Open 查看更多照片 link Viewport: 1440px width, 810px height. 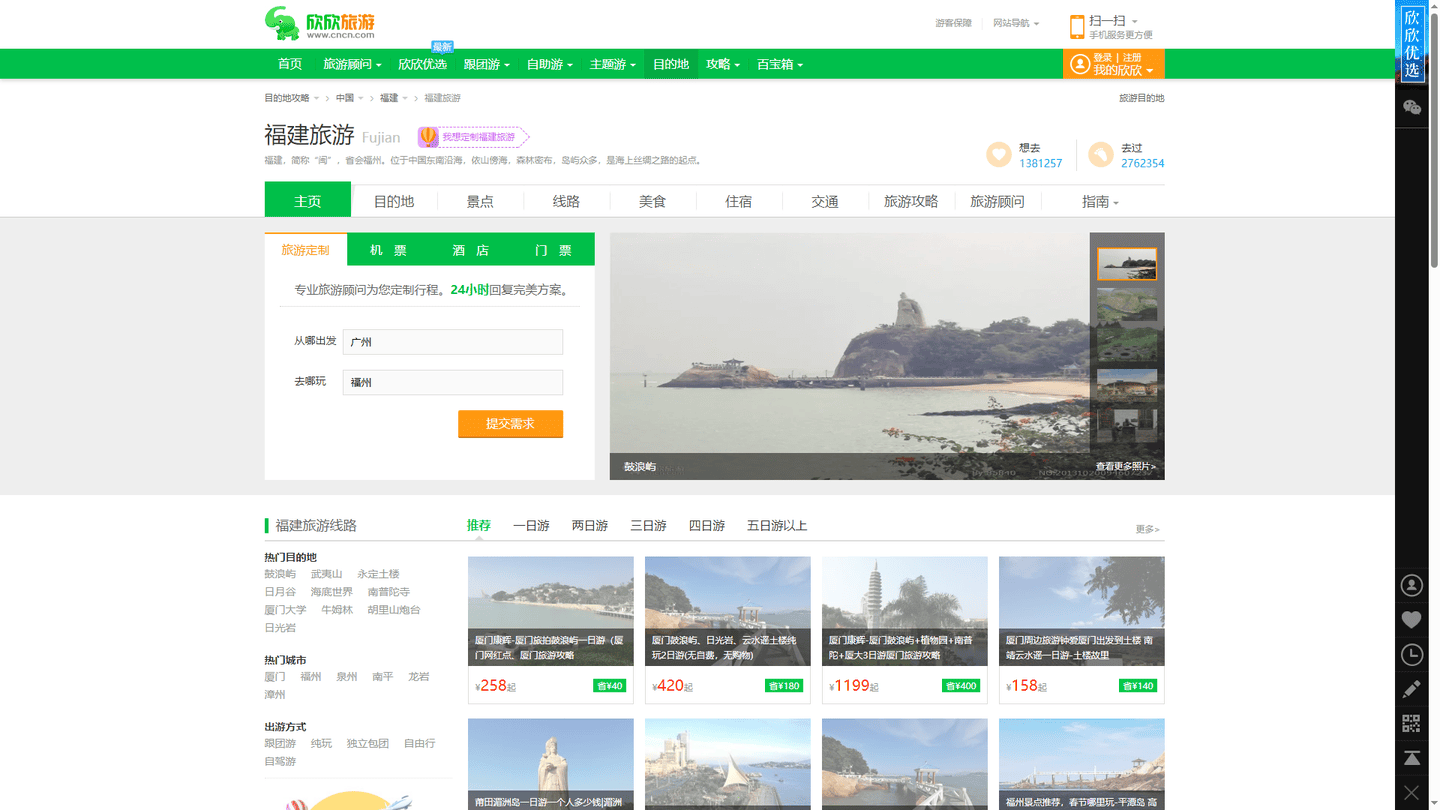pyautogui.click(x=1125, y=466)
